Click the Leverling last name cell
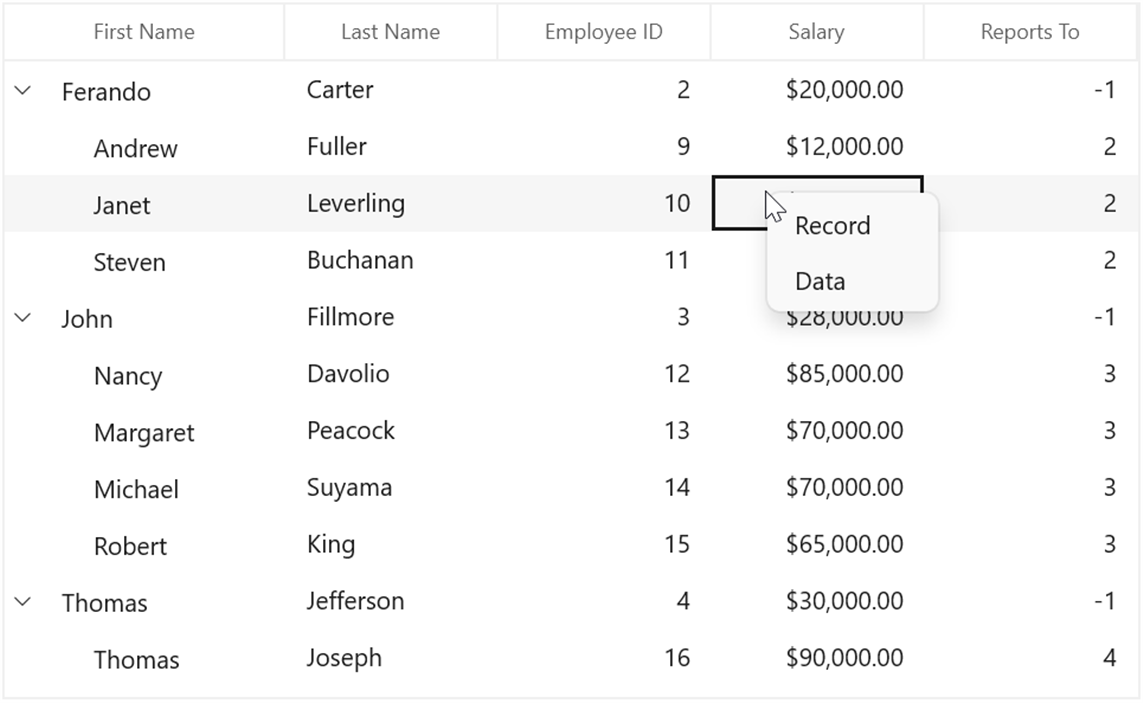 click(391, 204)
